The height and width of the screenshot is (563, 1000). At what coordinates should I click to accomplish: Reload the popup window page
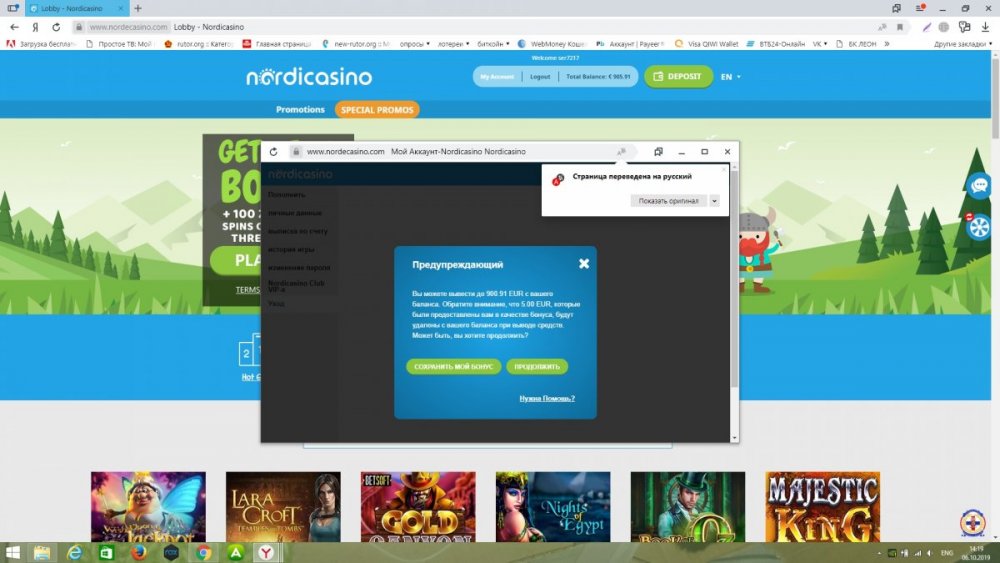point(273,152)
